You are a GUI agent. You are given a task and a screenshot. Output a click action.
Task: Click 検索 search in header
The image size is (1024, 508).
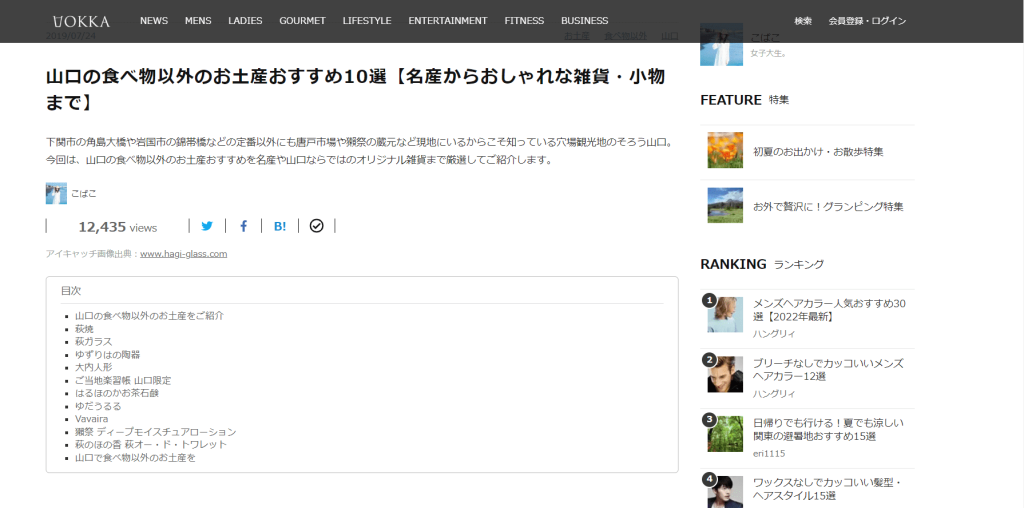(x=803, y=21)
